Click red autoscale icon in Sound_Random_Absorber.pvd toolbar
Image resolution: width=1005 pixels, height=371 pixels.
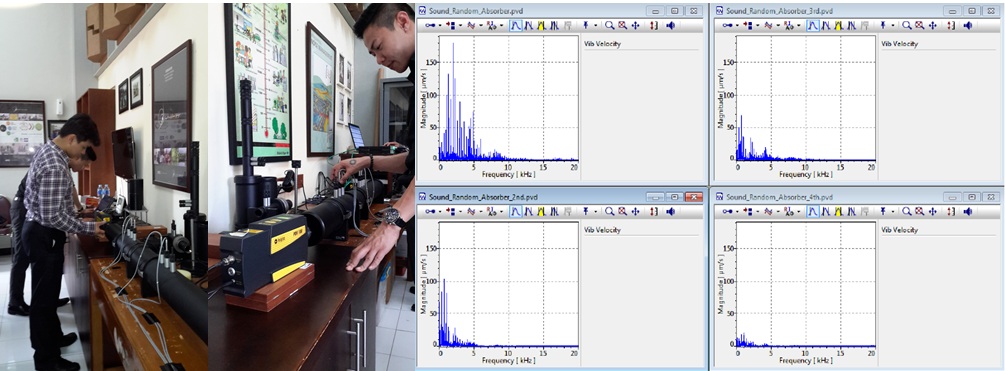[x=654, y=26]
